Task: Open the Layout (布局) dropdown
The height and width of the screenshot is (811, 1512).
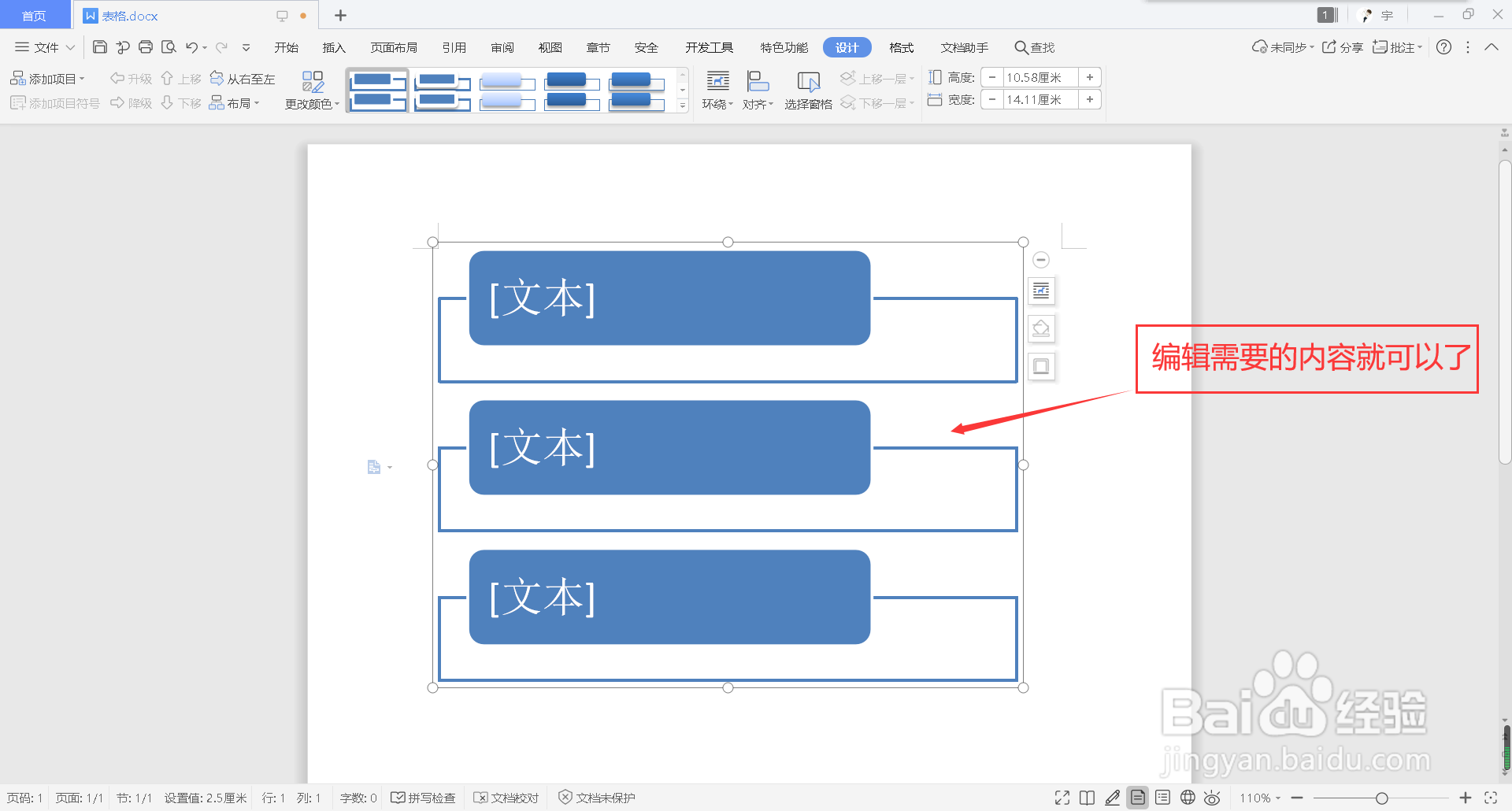Action: point(234,103)
